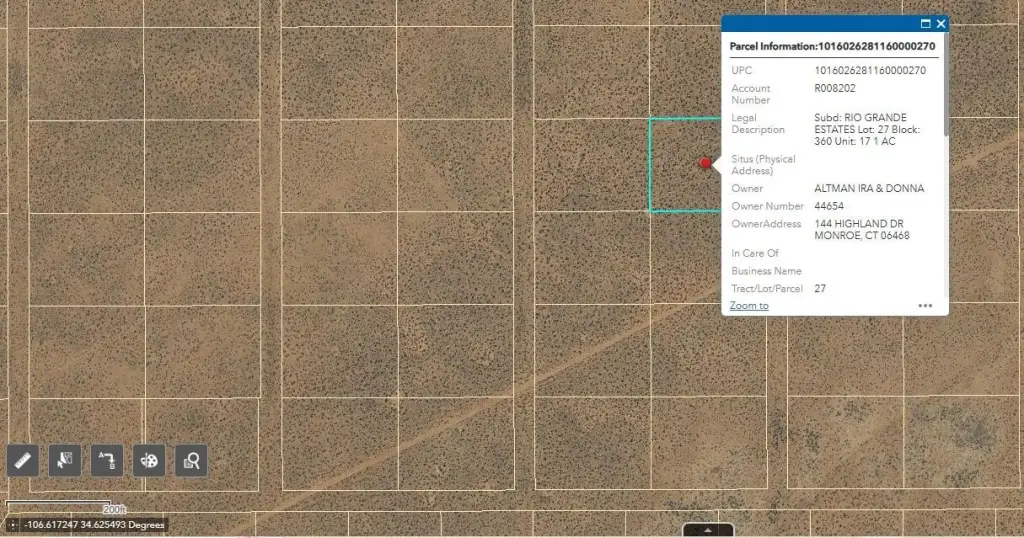This screenshot has width=1024, height=538.
Task: Open the Measure ruler tool
Action: [23, 460]
